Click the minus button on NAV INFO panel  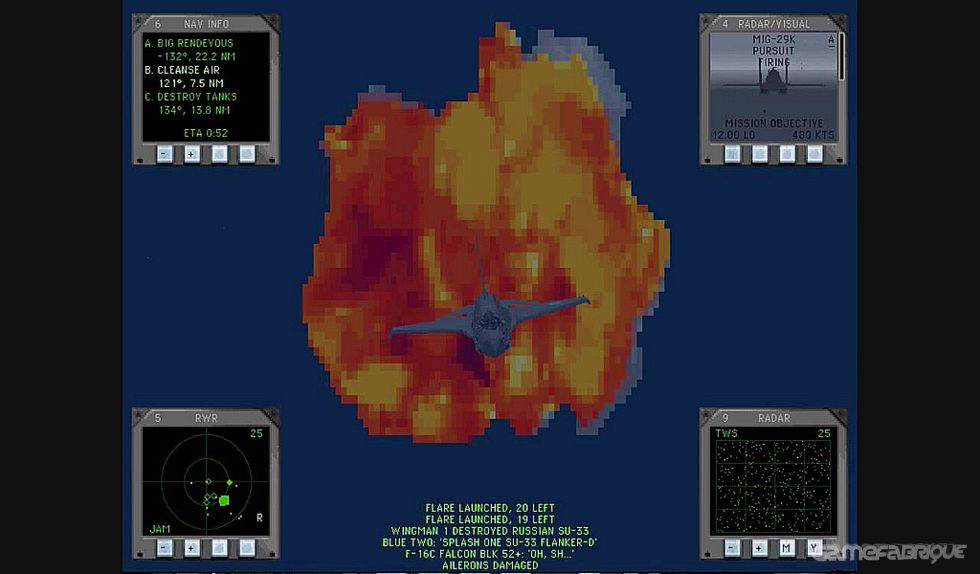click(164, 153)
